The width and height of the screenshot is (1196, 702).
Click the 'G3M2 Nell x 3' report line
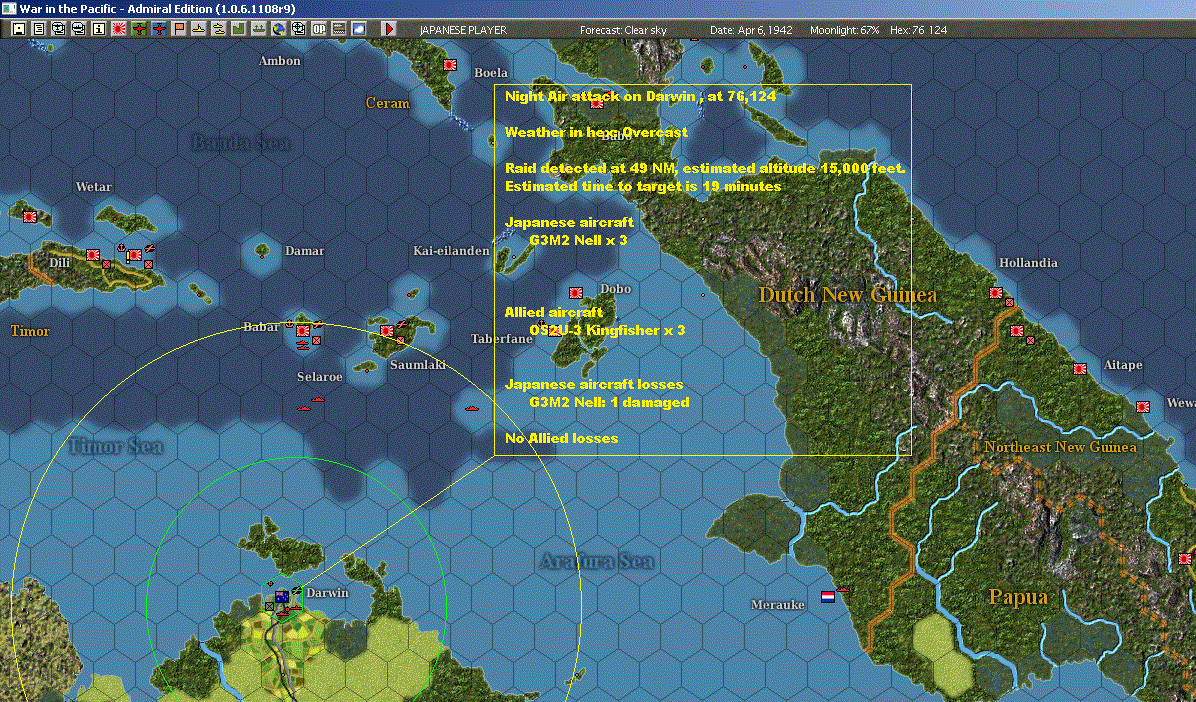[577, 240]
